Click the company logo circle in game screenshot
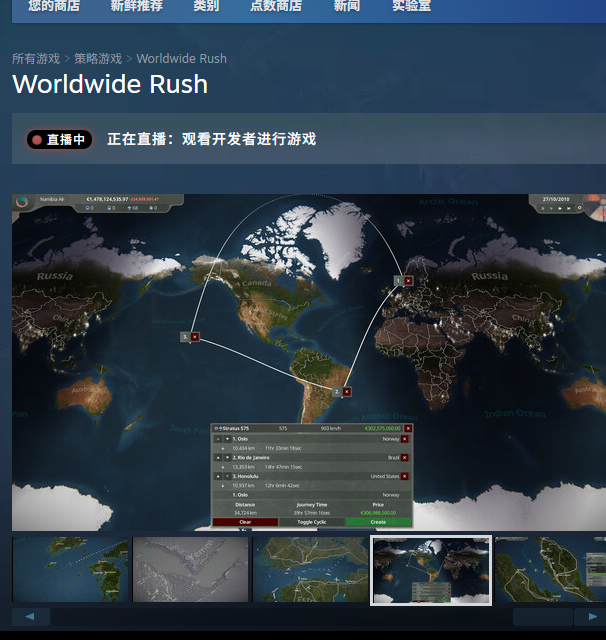 [x=22, y=201]
